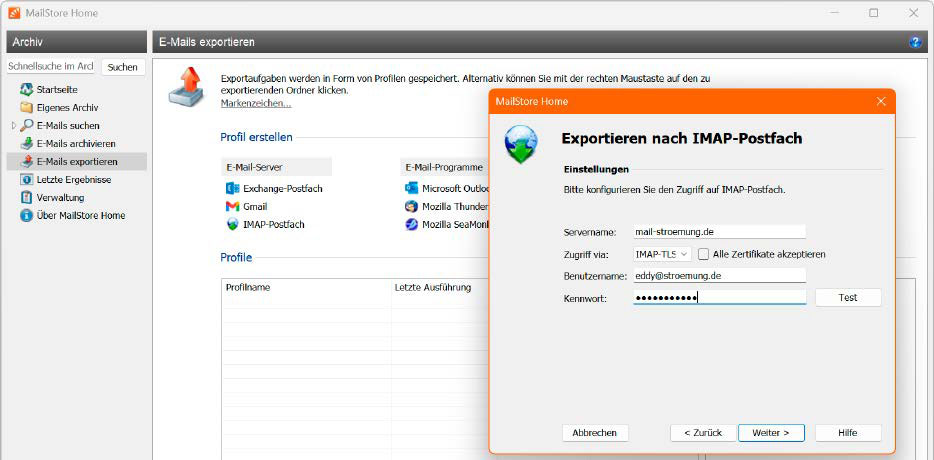This screenshot has height=460, width=934.
Task: Click the Hilfe button in dialog
Action: tap(848, 433)
